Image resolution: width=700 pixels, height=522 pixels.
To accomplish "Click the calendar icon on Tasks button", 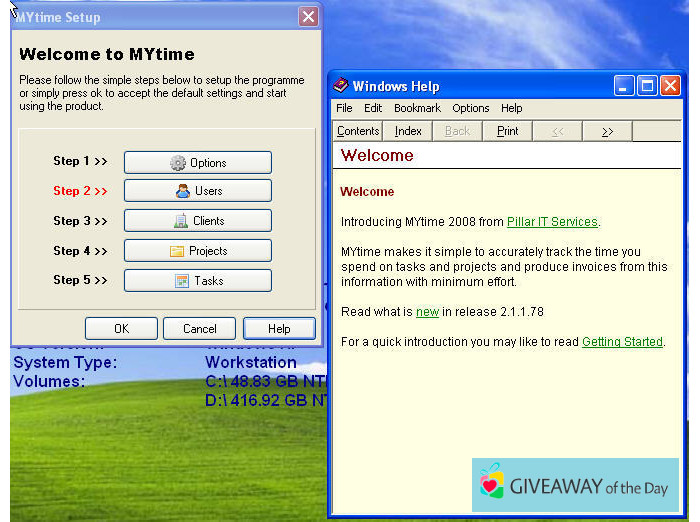I will pos(182,281).
